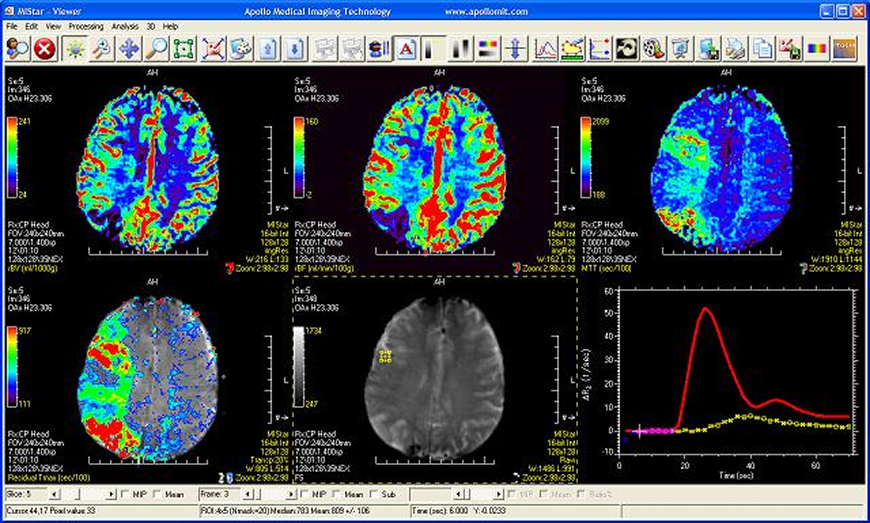The width and height of the screenshot is (870, 523).
Task: Open the time curve graph icon
Action: coord(546,47)
